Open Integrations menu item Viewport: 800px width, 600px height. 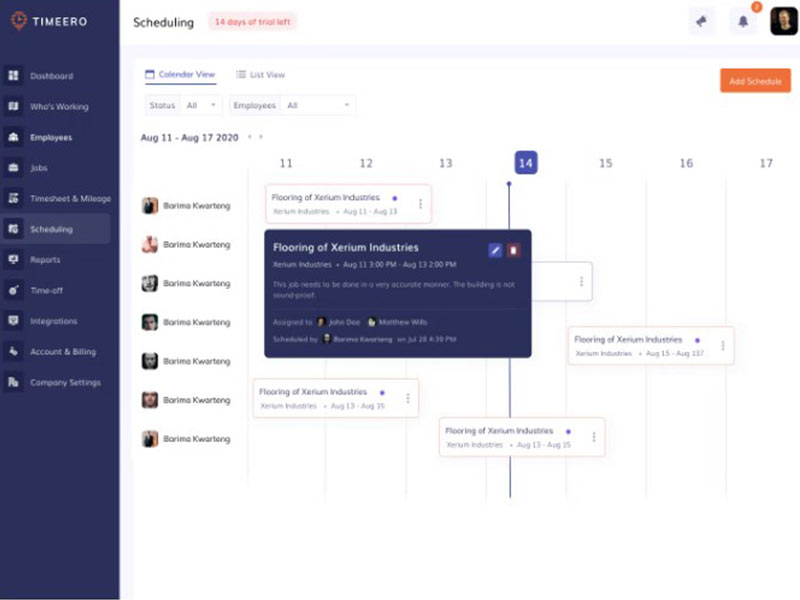[x=54, y=321]
